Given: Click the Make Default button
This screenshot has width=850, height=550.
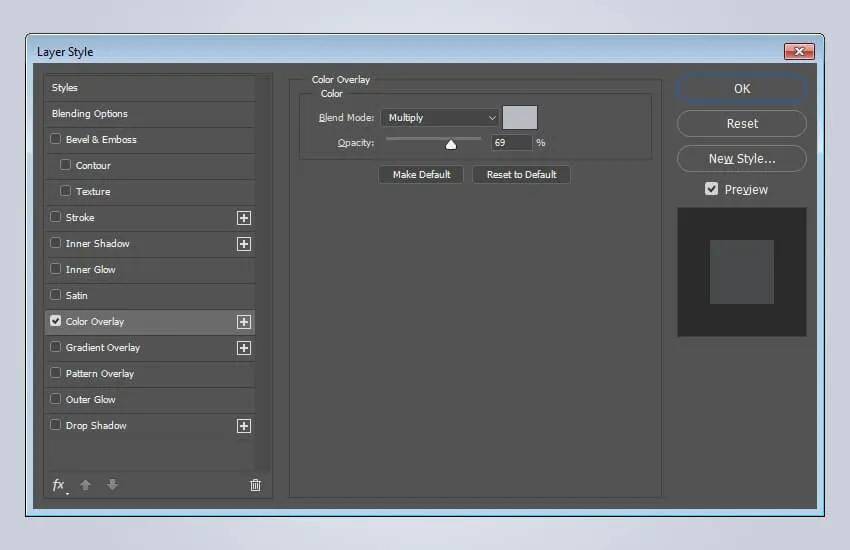Looking at the screenshot, I should pyautogui.click(x=421, y=174).
